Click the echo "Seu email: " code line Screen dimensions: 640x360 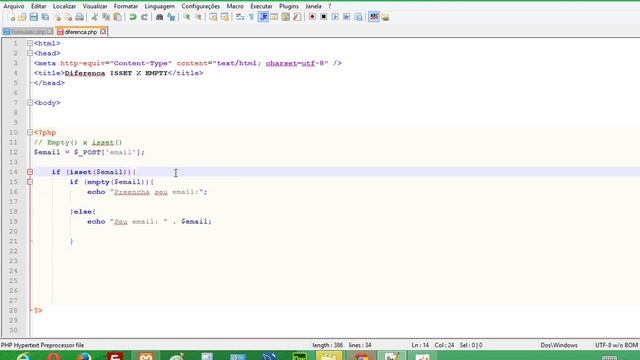149,222
